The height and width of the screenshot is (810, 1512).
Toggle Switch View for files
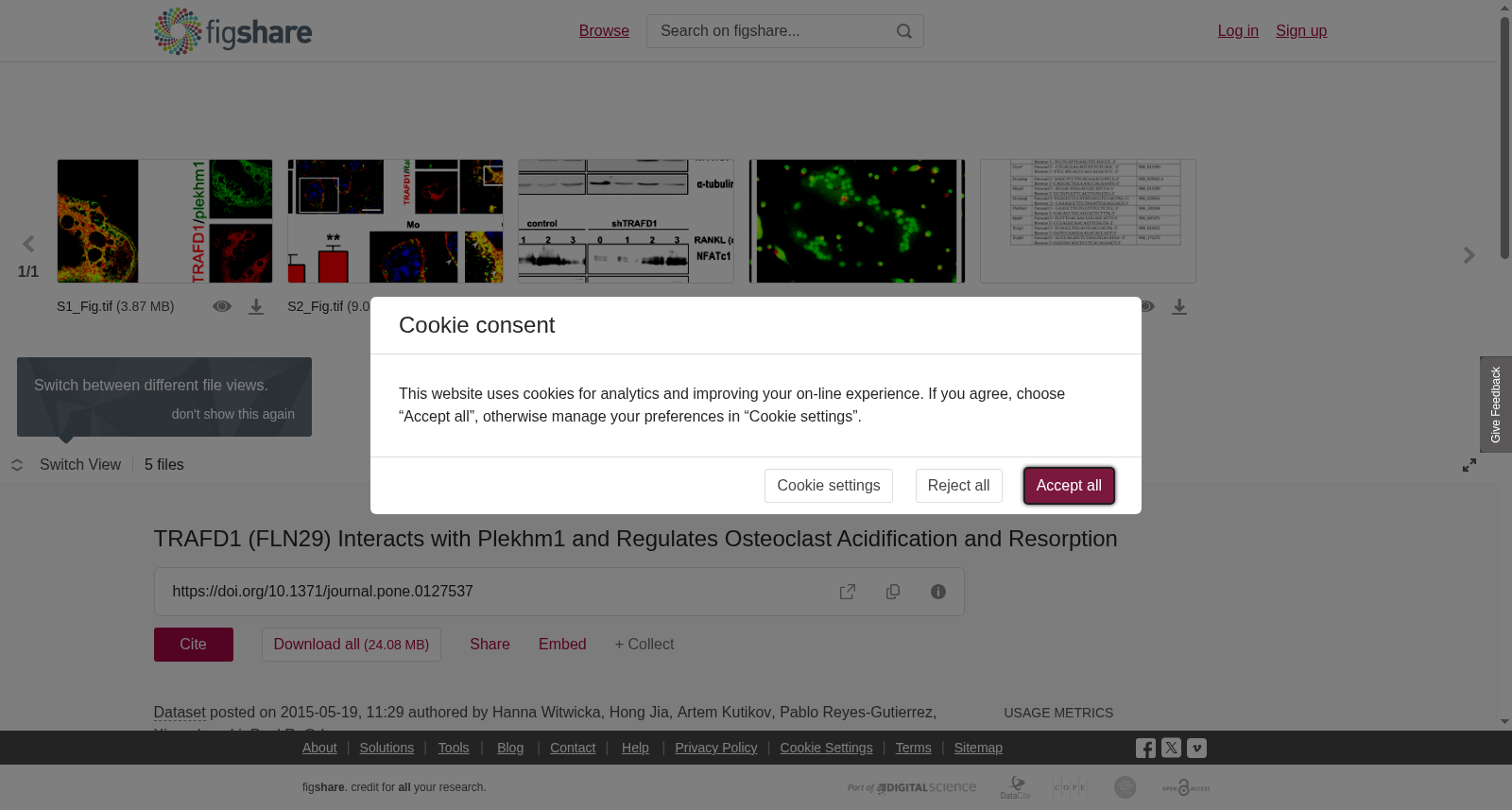pyautogui.click(x=66, y=465)
